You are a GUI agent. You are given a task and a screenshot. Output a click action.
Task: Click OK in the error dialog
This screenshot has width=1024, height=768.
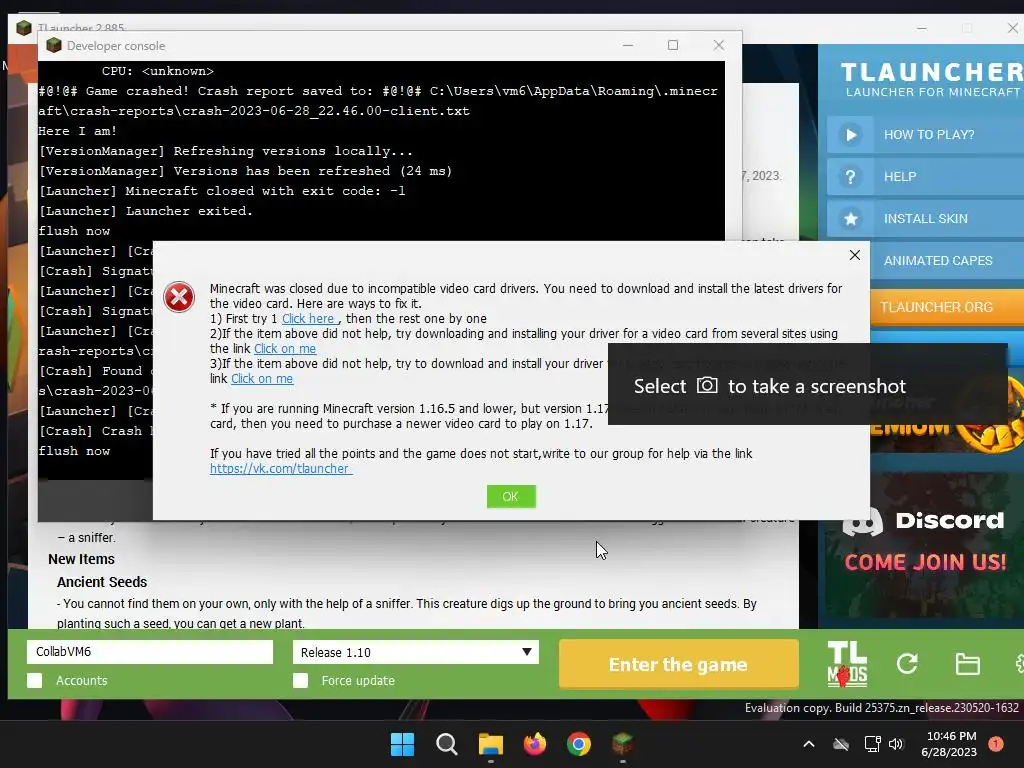pyautogui.click(x=511, y=496)
